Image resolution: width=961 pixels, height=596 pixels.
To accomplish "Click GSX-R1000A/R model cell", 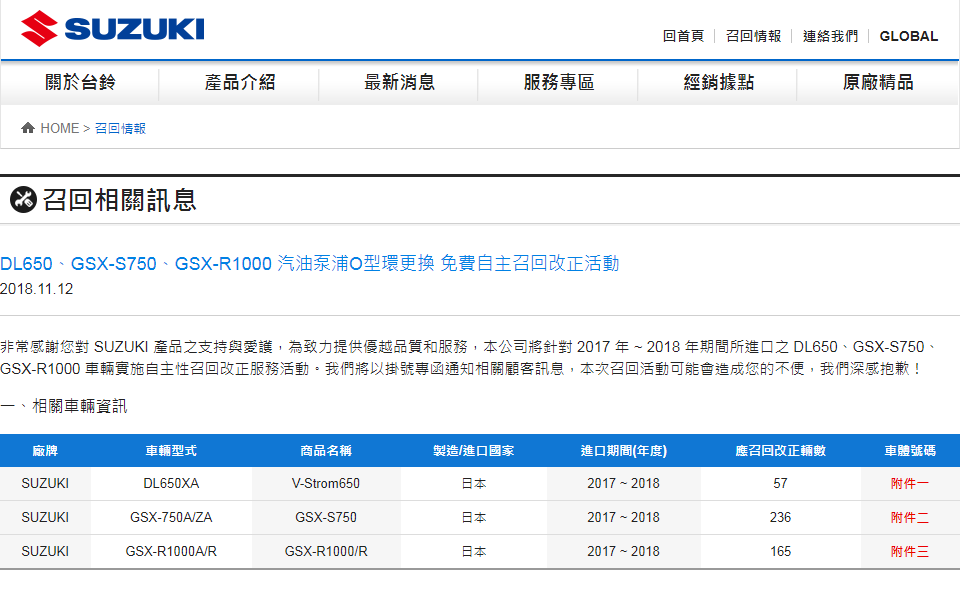I will (171, 552).
